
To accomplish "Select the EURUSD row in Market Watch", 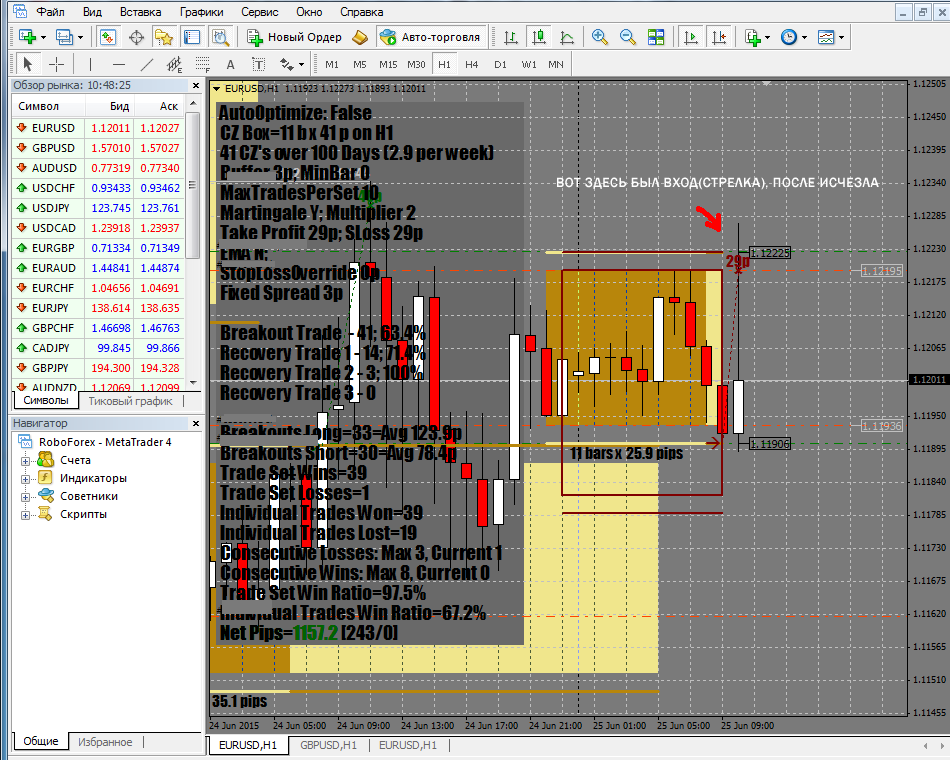I will [x=98, y=128].
